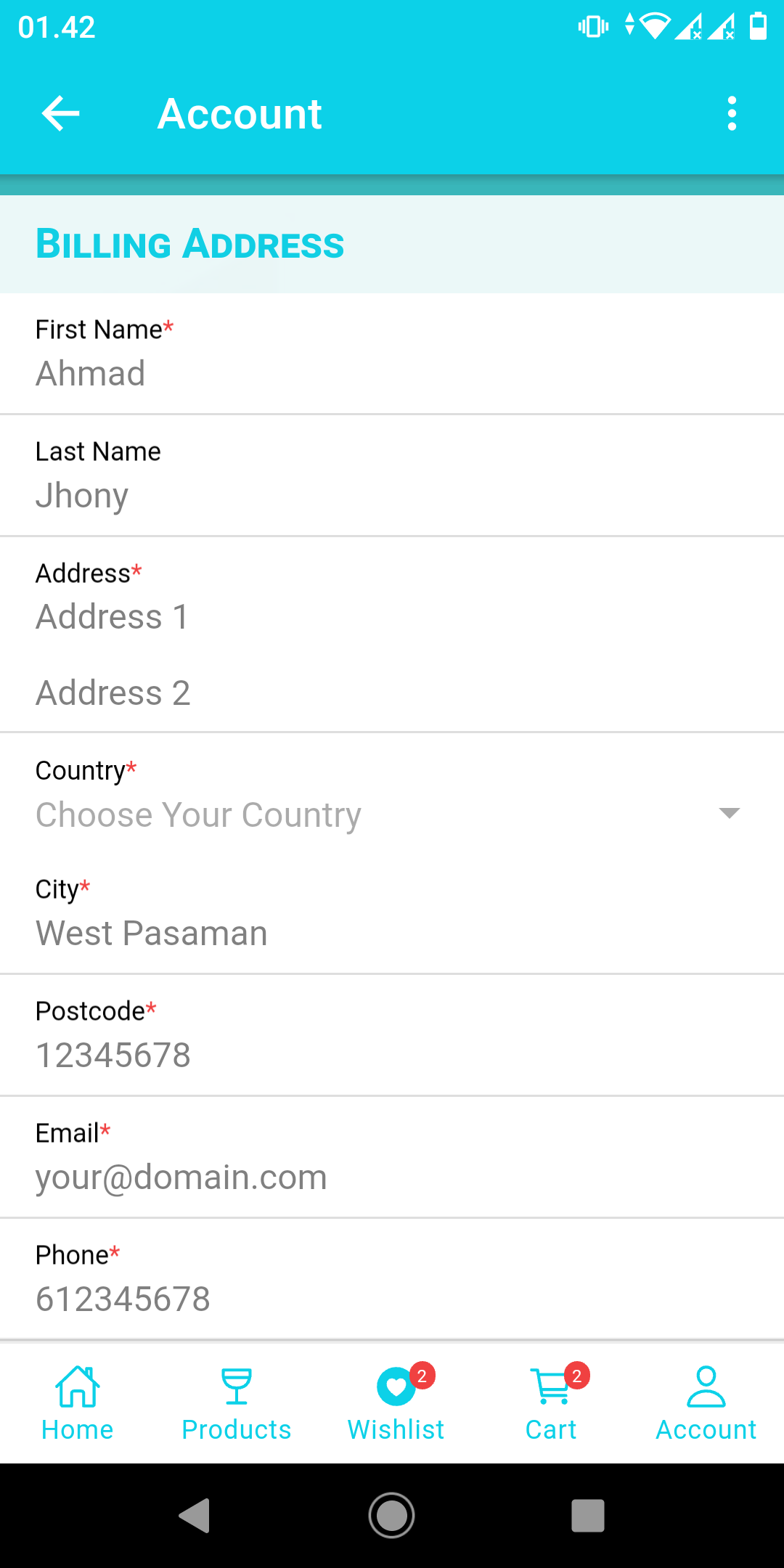Image resolution: width=784 pixels, height=1568 pixels.
Task: Tap the City field West Pasaman
Action: click(392, 934)
